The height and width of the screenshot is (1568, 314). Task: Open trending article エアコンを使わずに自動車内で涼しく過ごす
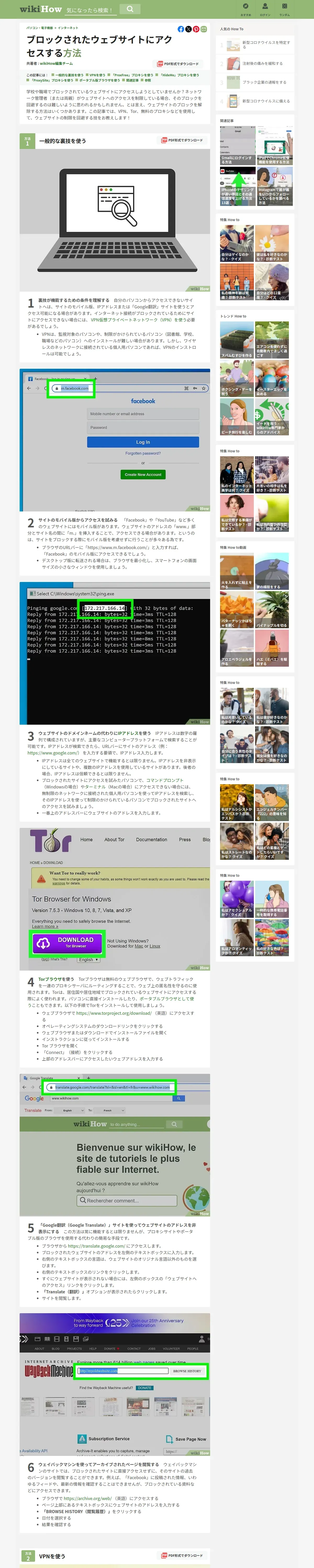[272, 340]
